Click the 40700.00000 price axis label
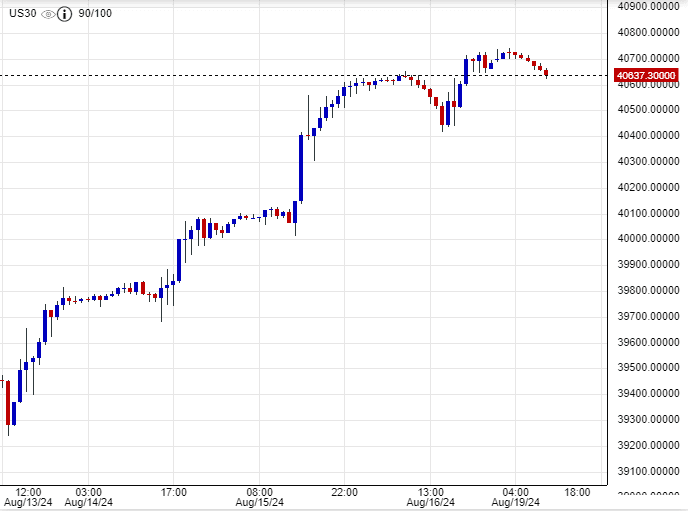688x511 pixels. (648, 58)
